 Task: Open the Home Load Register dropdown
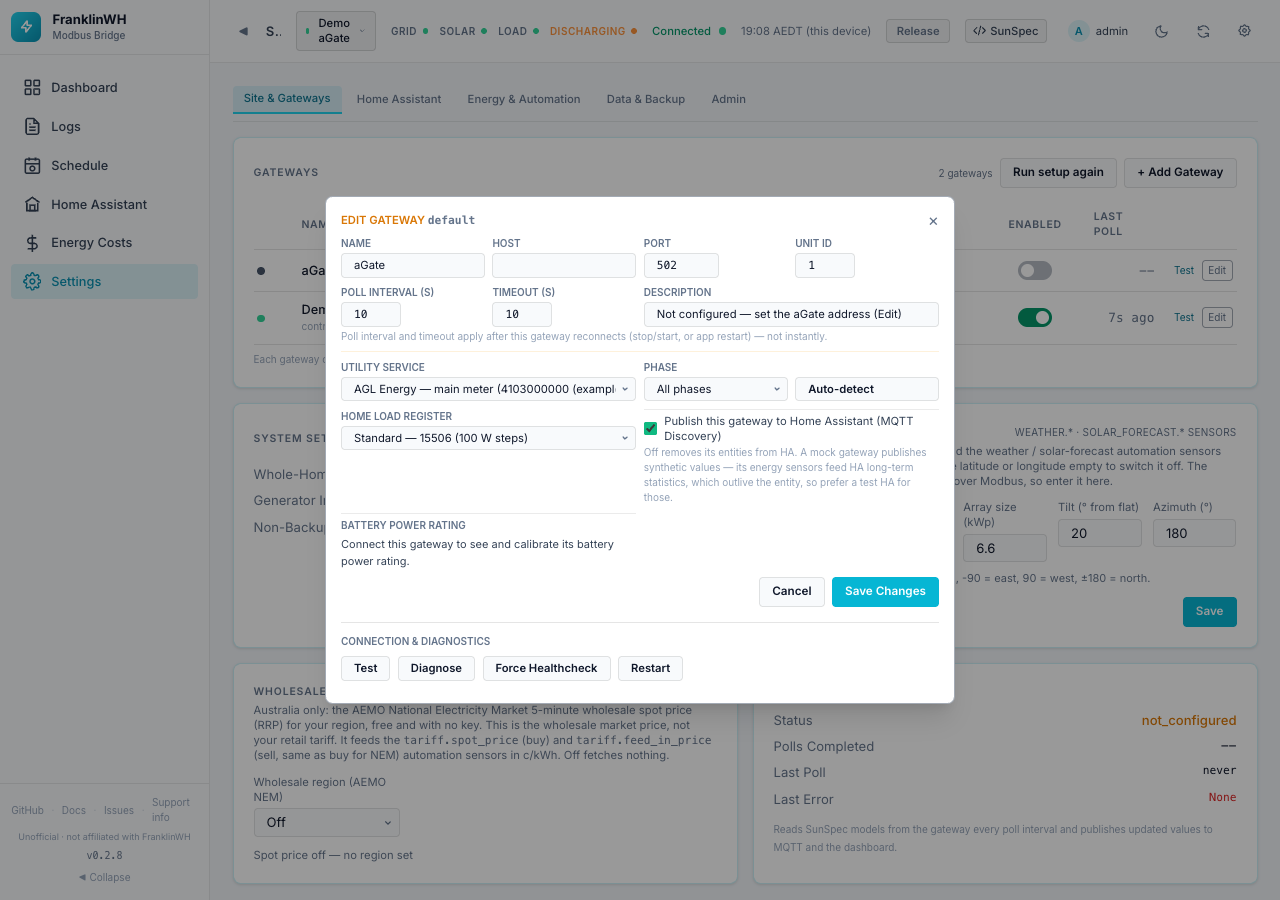coord(488,438)
